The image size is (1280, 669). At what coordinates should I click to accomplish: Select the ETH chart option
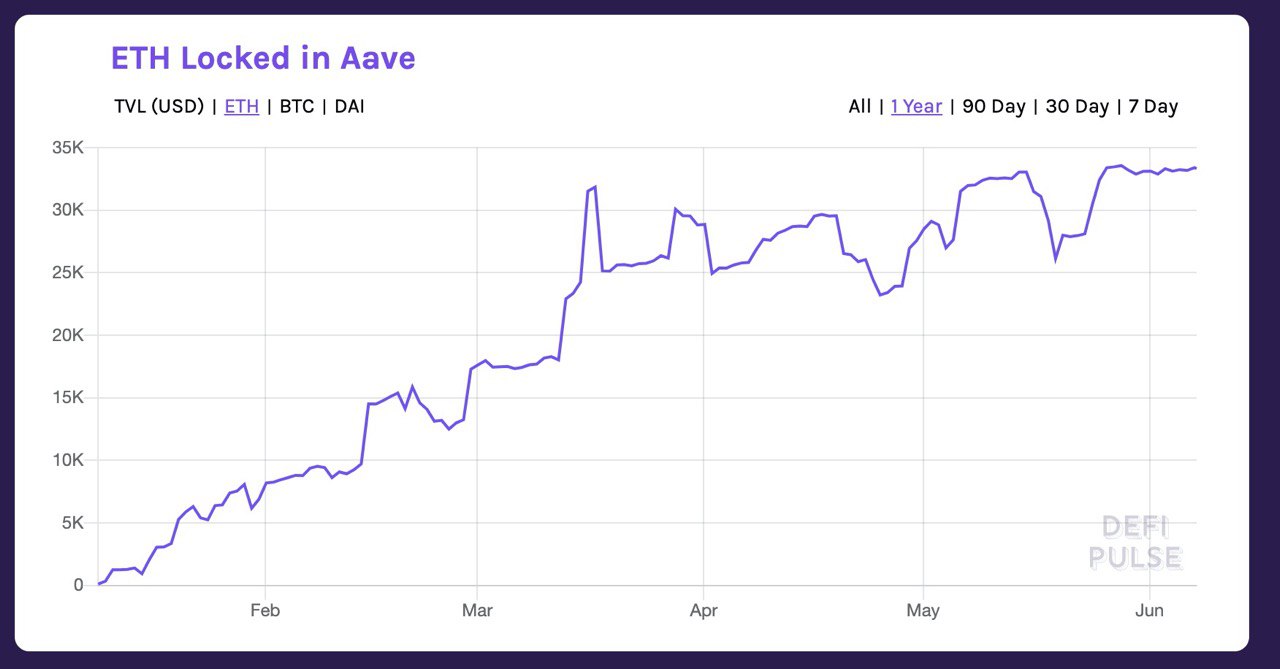[x=241, y=106]
